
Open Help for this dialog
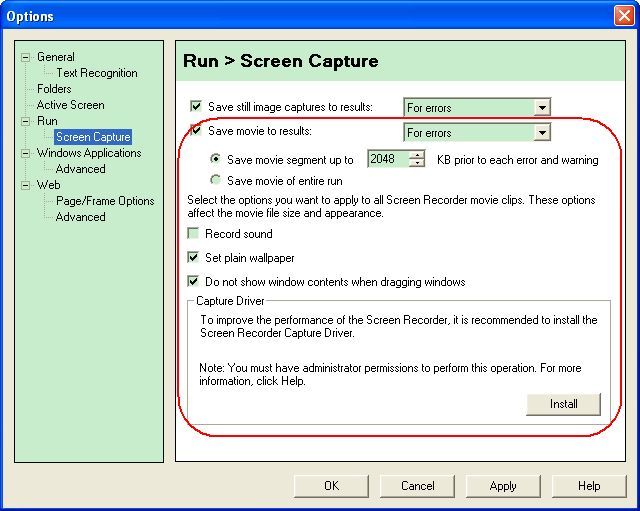589,486
